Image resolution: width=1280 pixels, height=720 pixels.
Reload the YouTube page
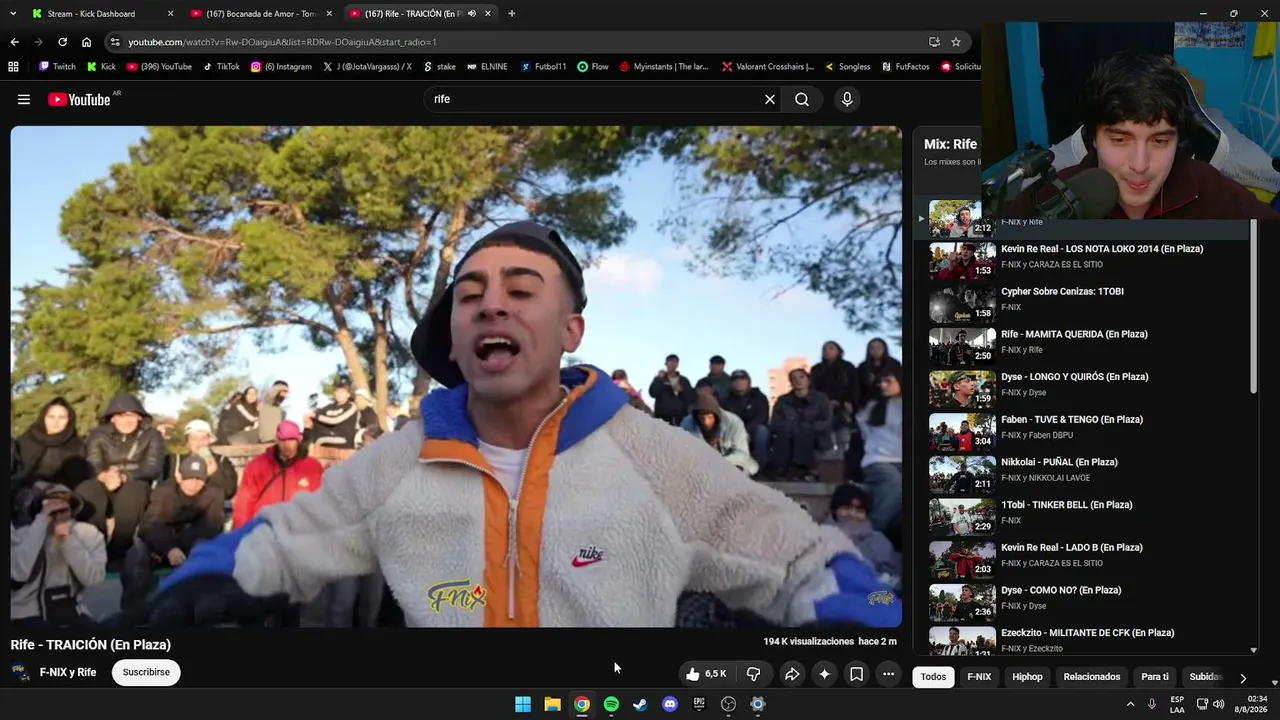(62, 42)
